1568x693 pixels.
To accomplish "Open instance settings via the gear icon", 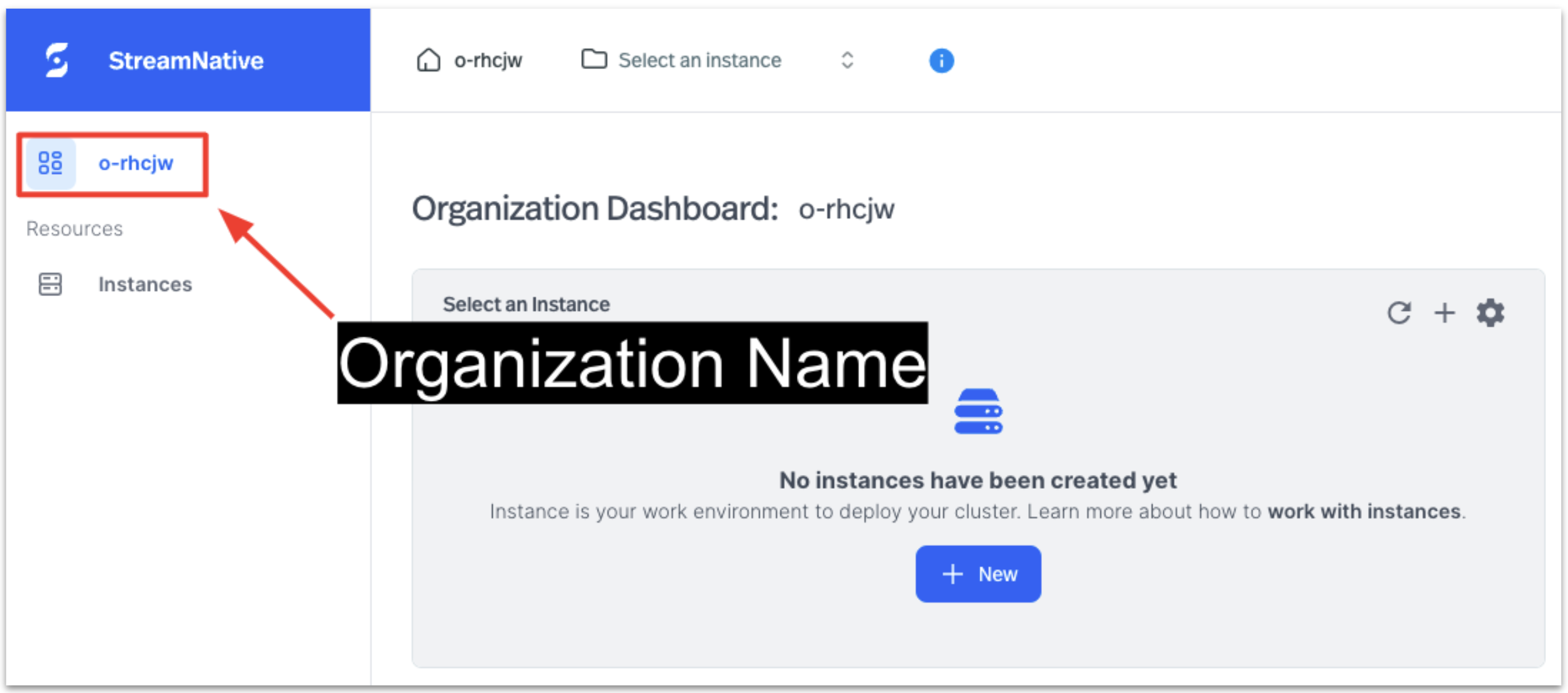I will (x=1490, y=312).
